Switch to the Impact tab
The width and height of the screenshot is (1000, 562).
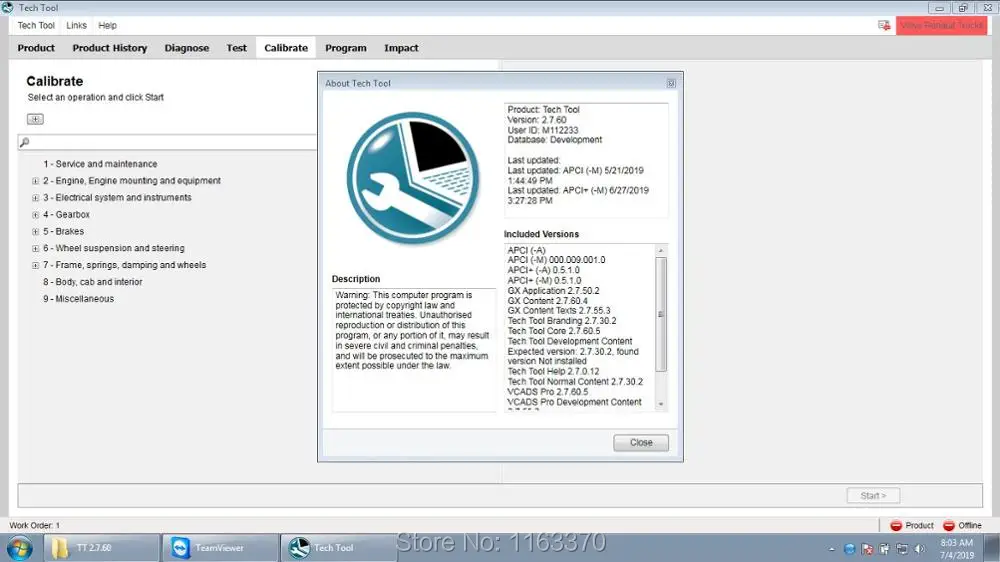(x=401, y=48)
